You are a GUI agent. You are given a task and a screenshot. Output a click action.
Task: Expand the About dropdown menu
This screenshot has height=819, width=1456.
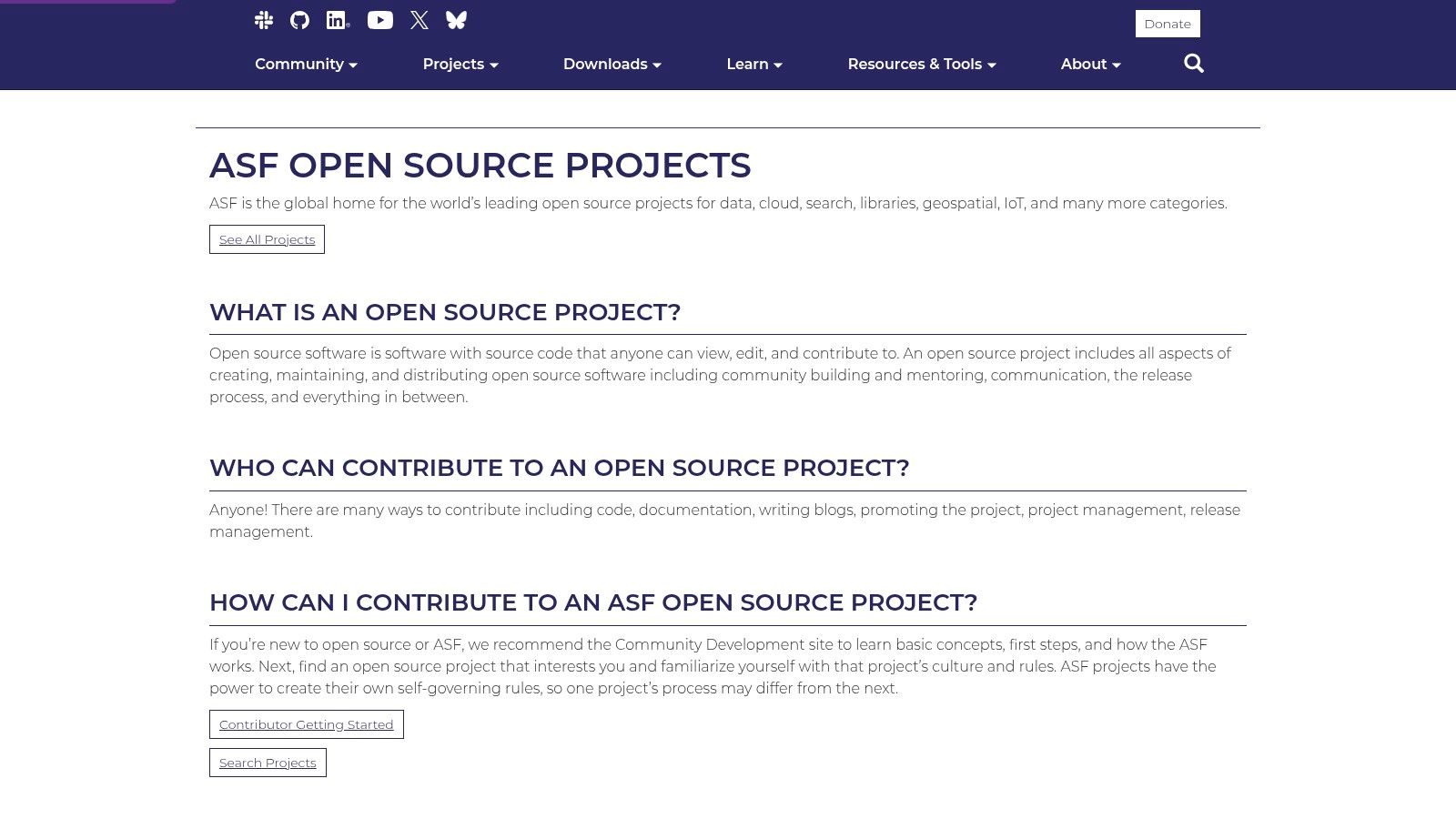[x=1090, y=64]
